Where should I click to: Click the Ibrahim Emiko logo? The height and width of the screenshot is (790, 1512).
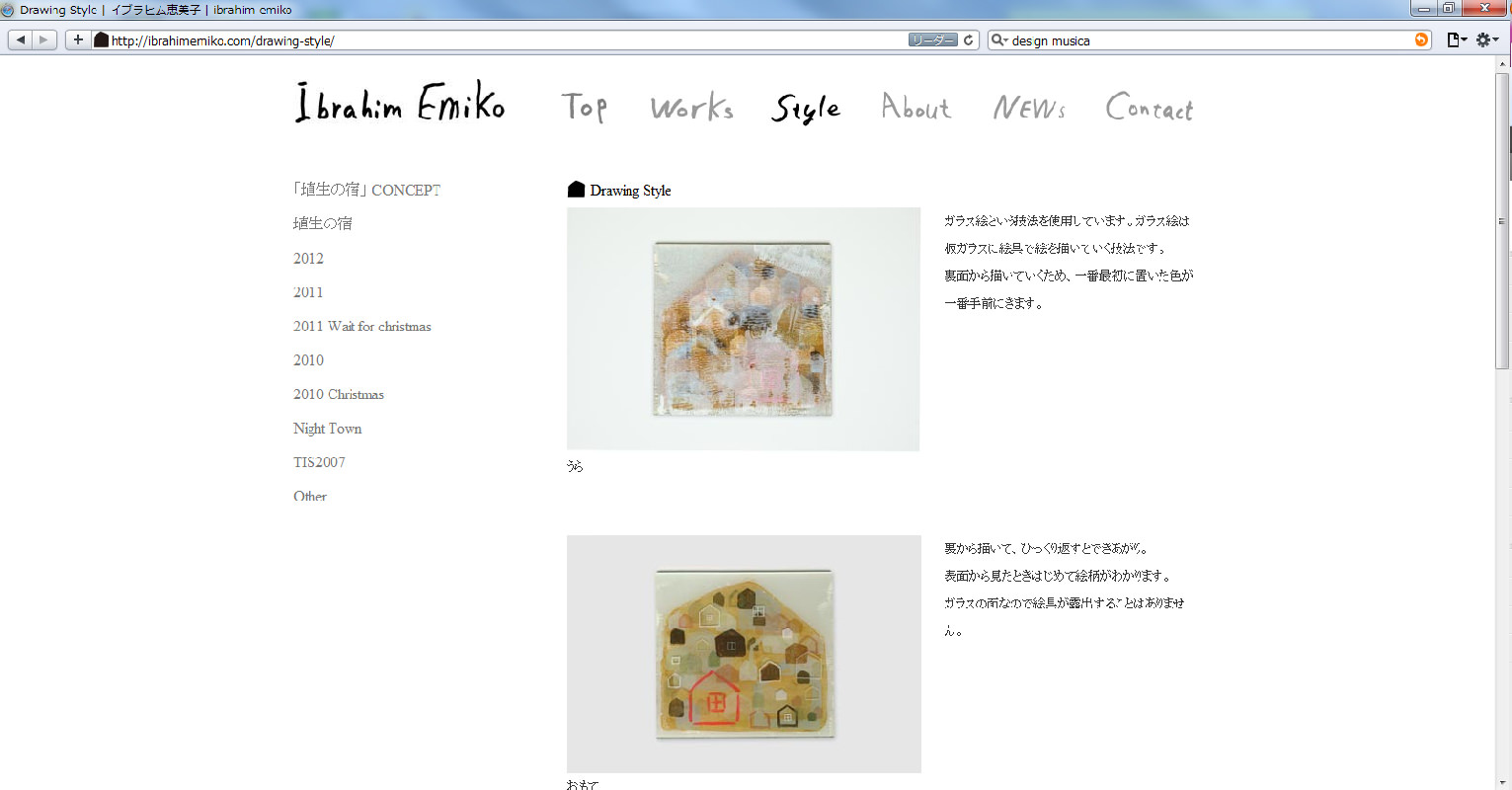(x=400, y=102)
